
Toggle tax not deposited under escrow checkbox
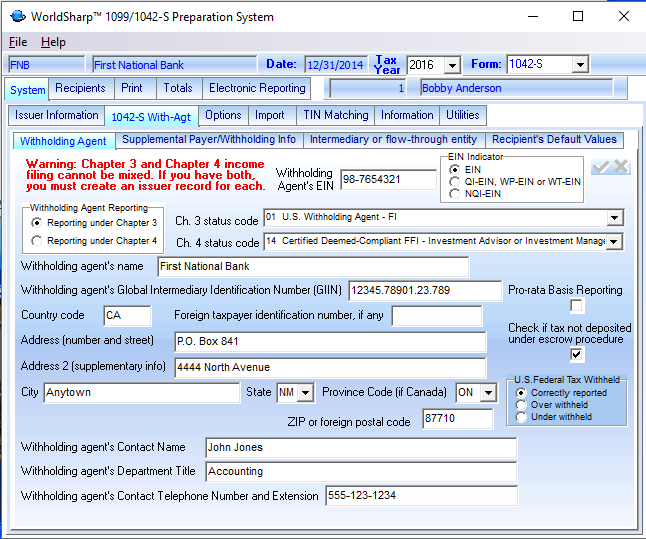coord(576,354)
